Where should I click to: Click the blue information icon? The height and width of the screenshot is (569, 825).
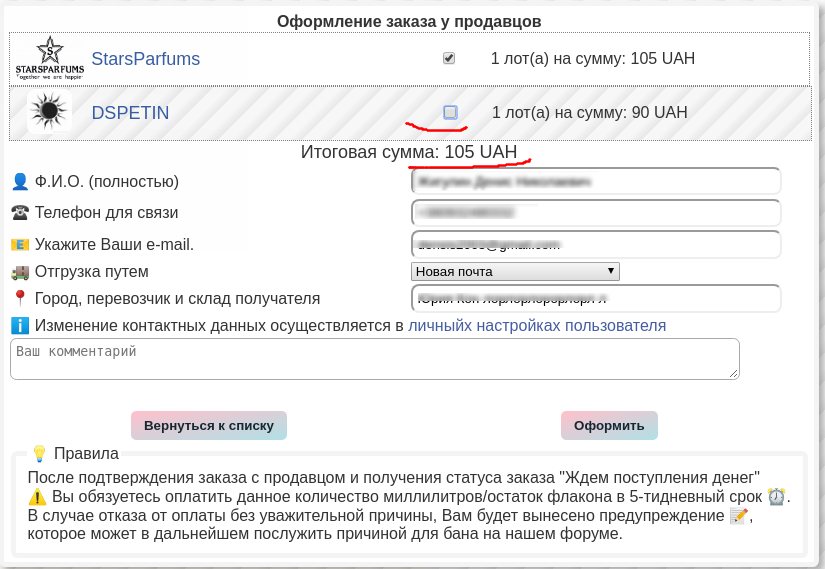click(20, 326)
